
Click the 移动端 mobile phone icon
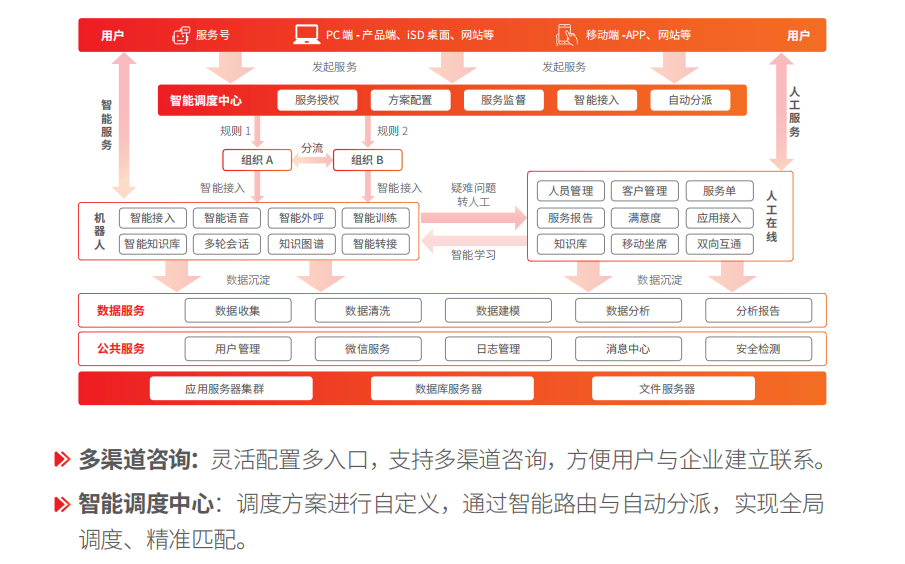(x=566, y=35)
